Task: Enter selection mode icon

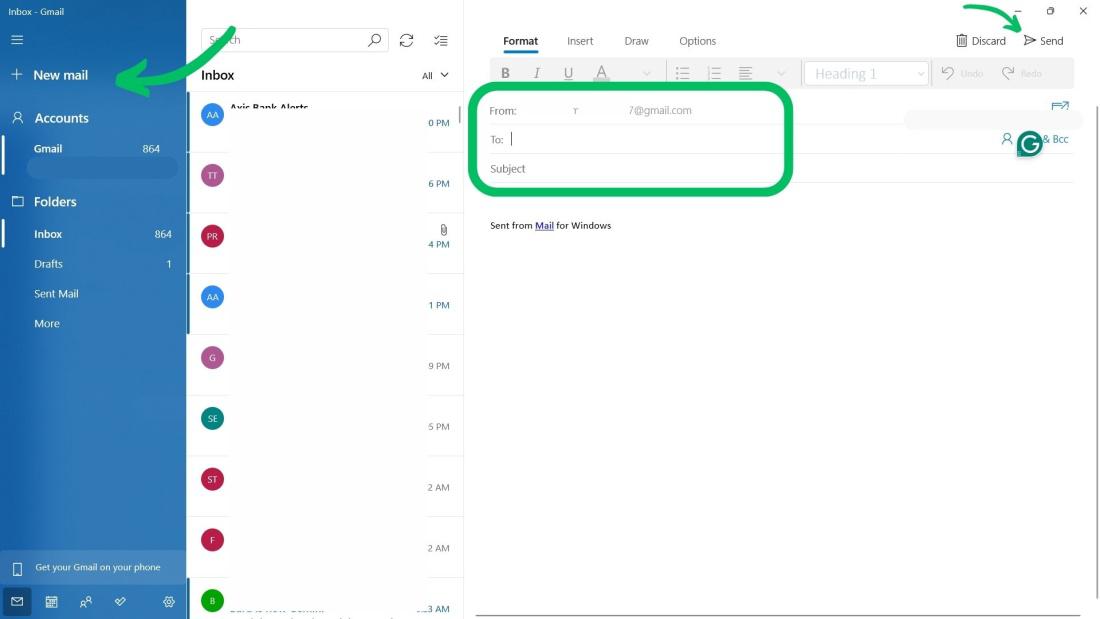Action: (x=441, y=40)
